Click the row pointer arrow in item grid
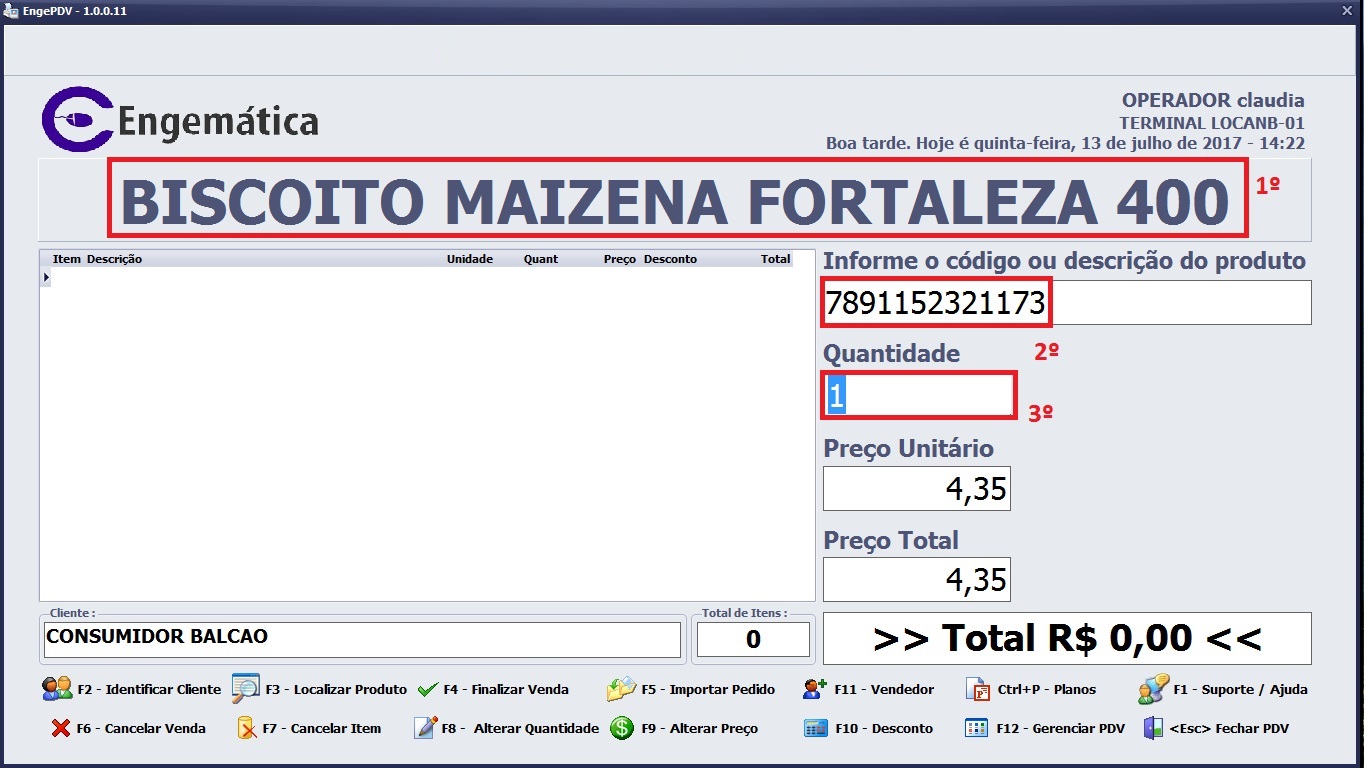The width and height of the screenshot is (1364, 768). point(45,277)
